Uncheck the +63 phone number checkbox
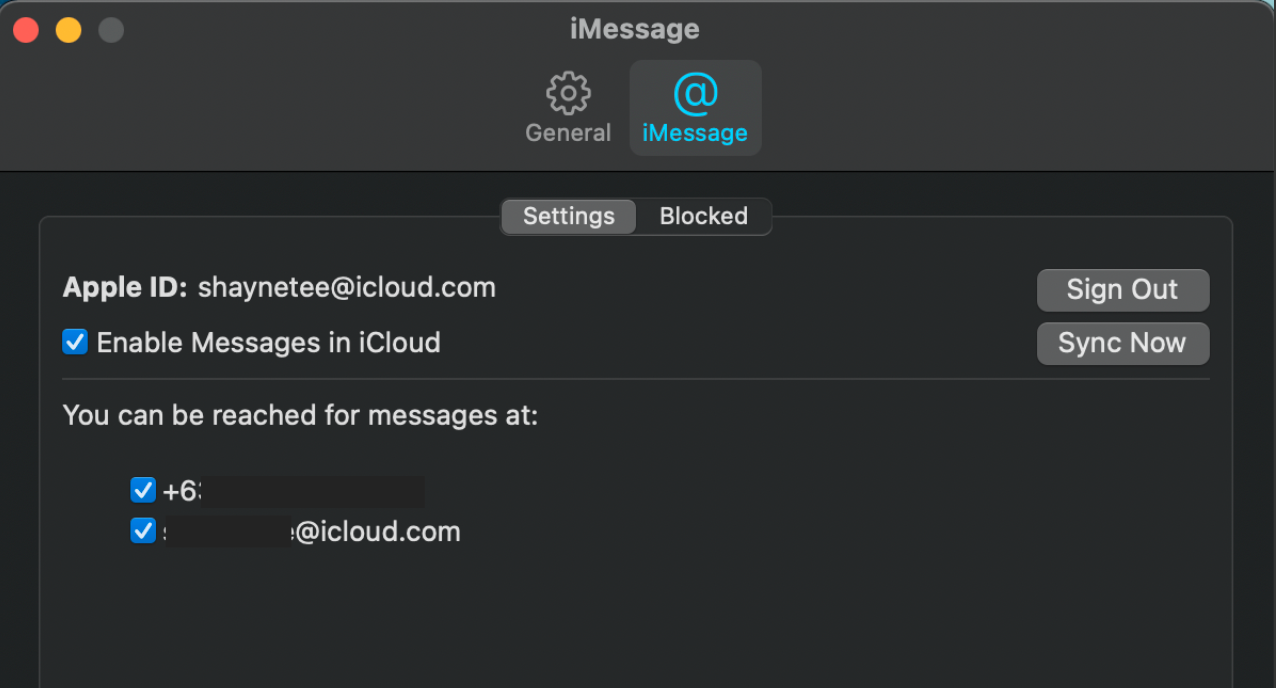Image resolution: width=1278 pixels, height=688 pixels. [143, 490]
